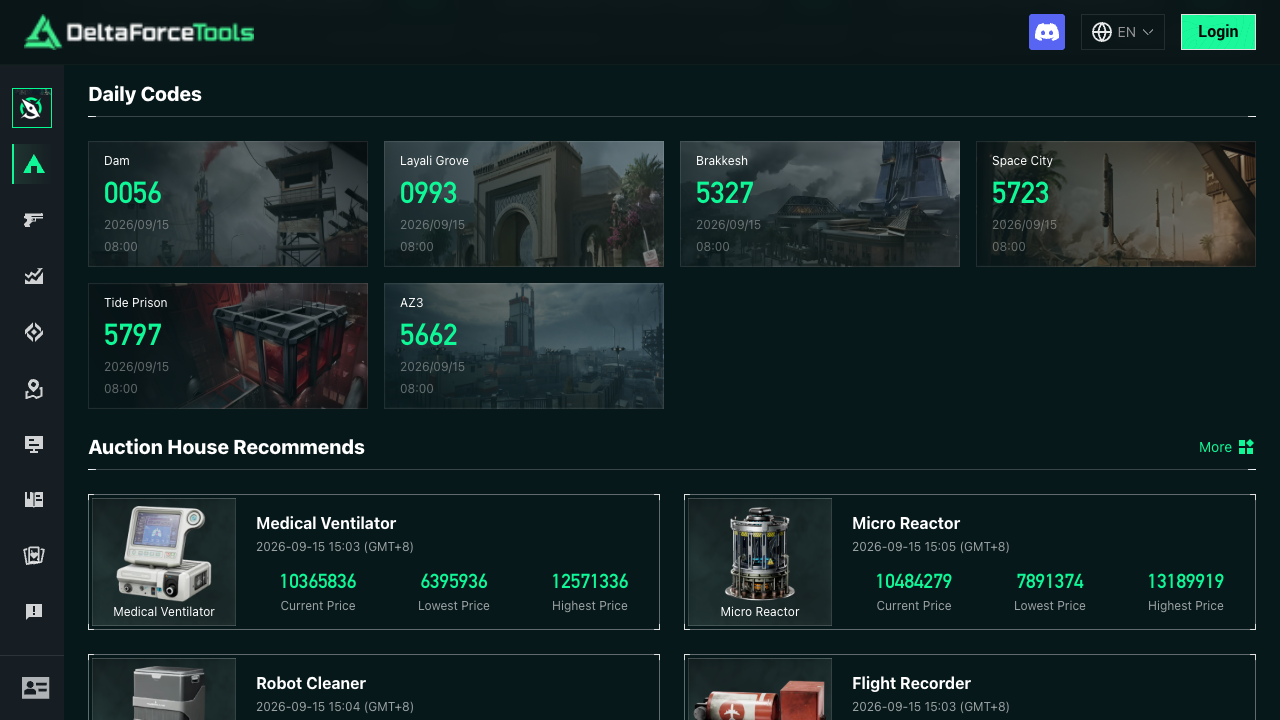Open the Micro Reactor title link
Image resolution: width=1280 pixels, height=720 pixels.
(x=906, y=523)
